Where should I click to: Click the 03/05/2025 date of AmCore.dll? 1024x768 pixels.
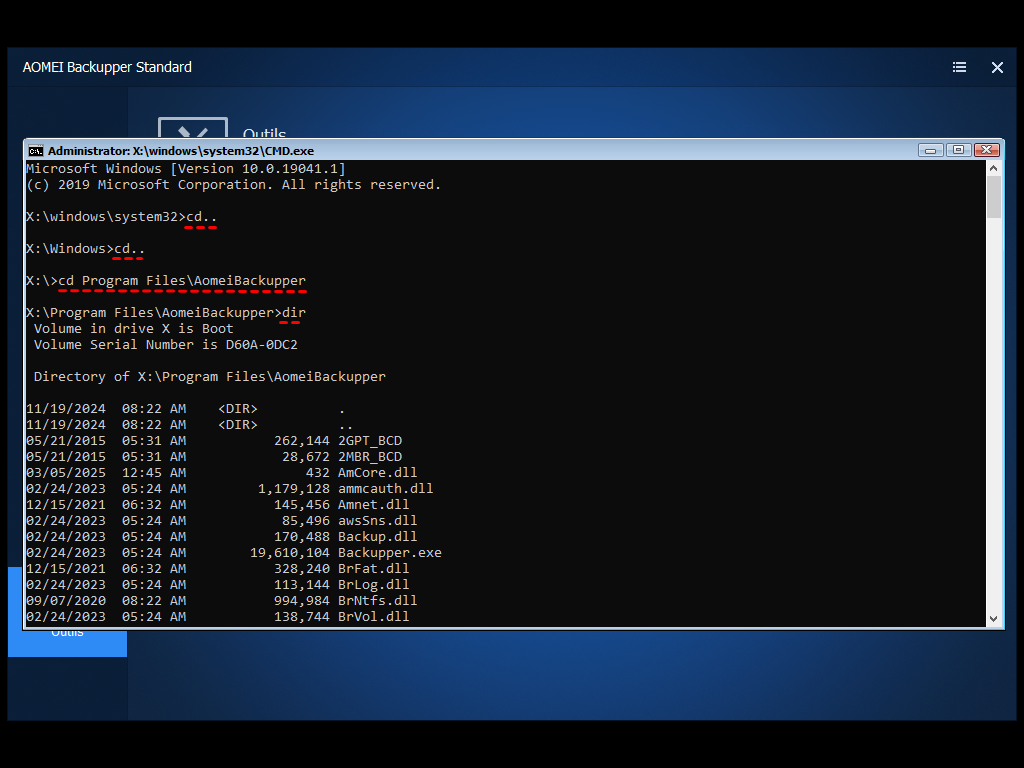(66, 473)
